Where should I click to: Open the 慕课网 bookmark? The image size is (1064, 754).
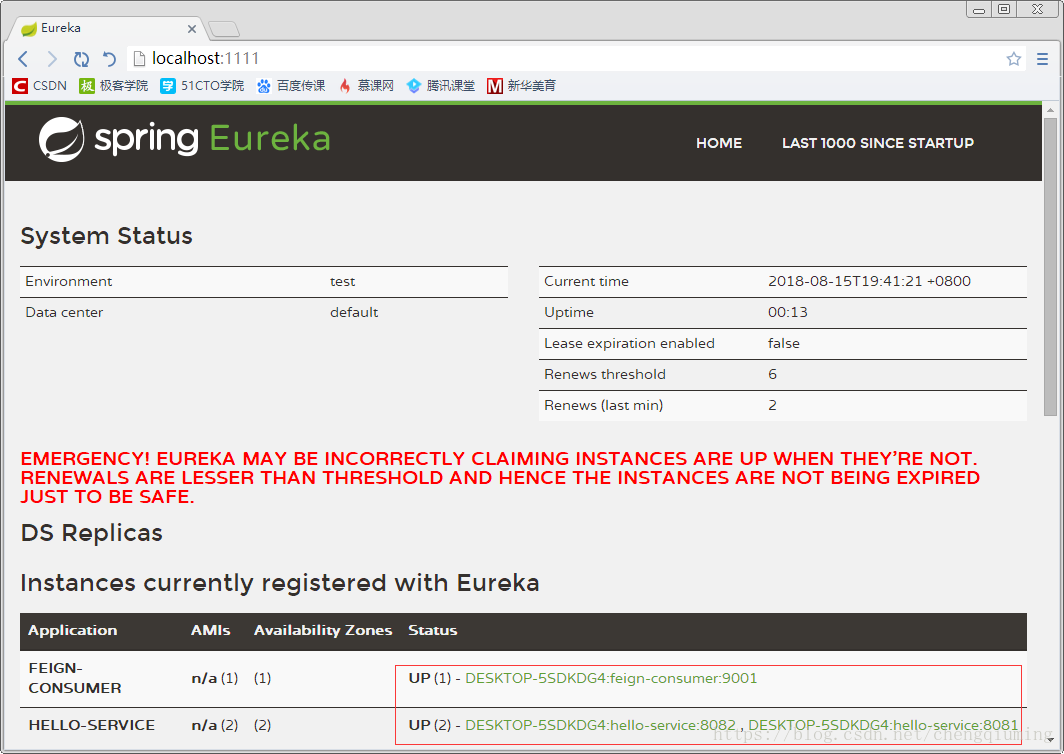click(366, 86)
